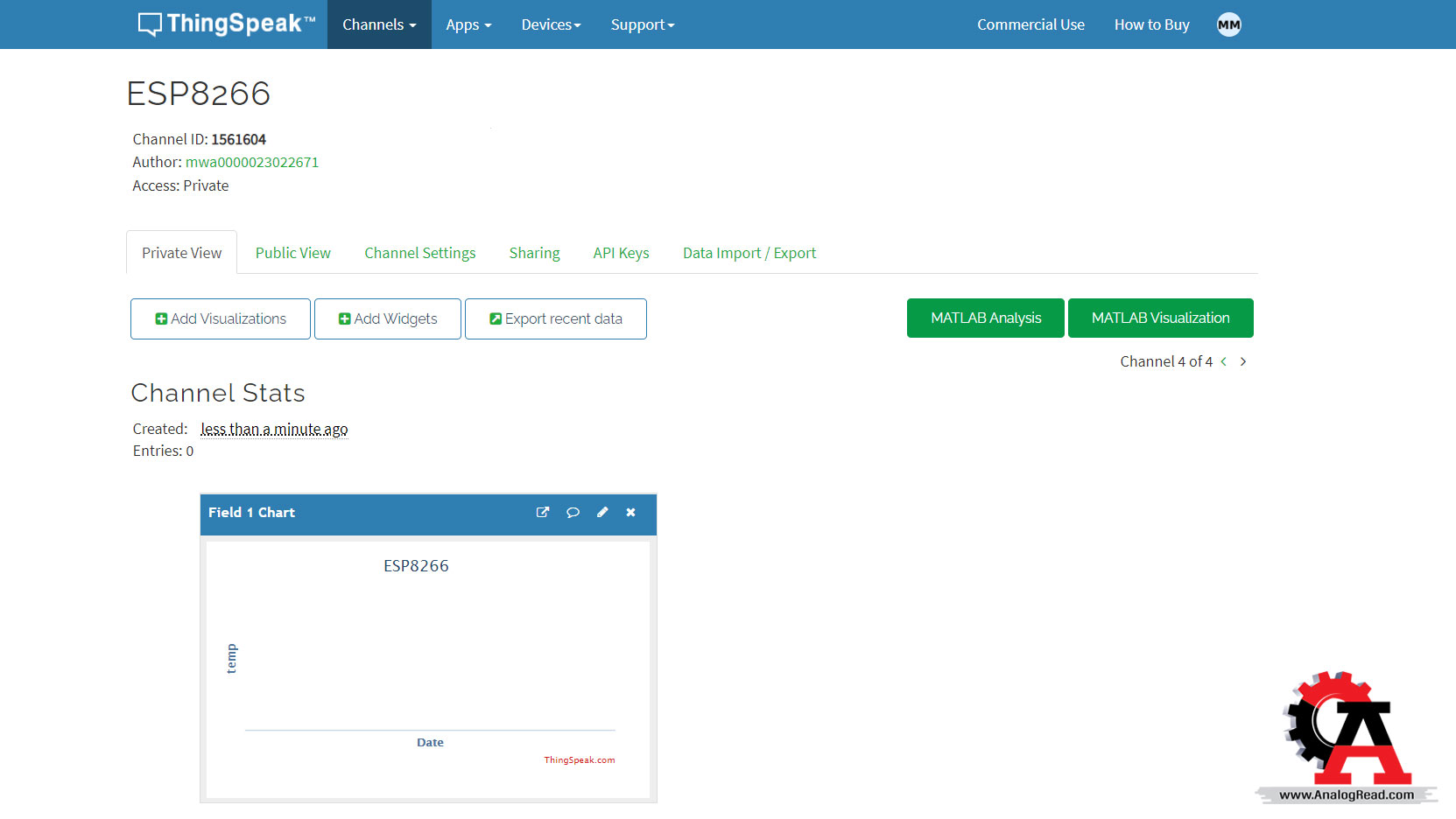1456x819 pixels.
Task: Launch MATLAB Visualization
Action: tap(1161, 318)
